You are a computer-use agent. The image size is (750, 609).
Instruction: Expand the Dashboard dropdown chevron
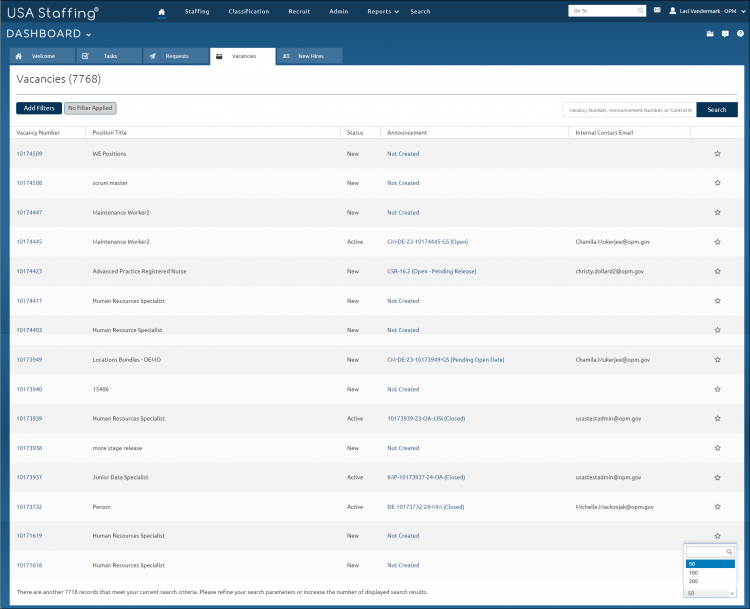point(88,34)
